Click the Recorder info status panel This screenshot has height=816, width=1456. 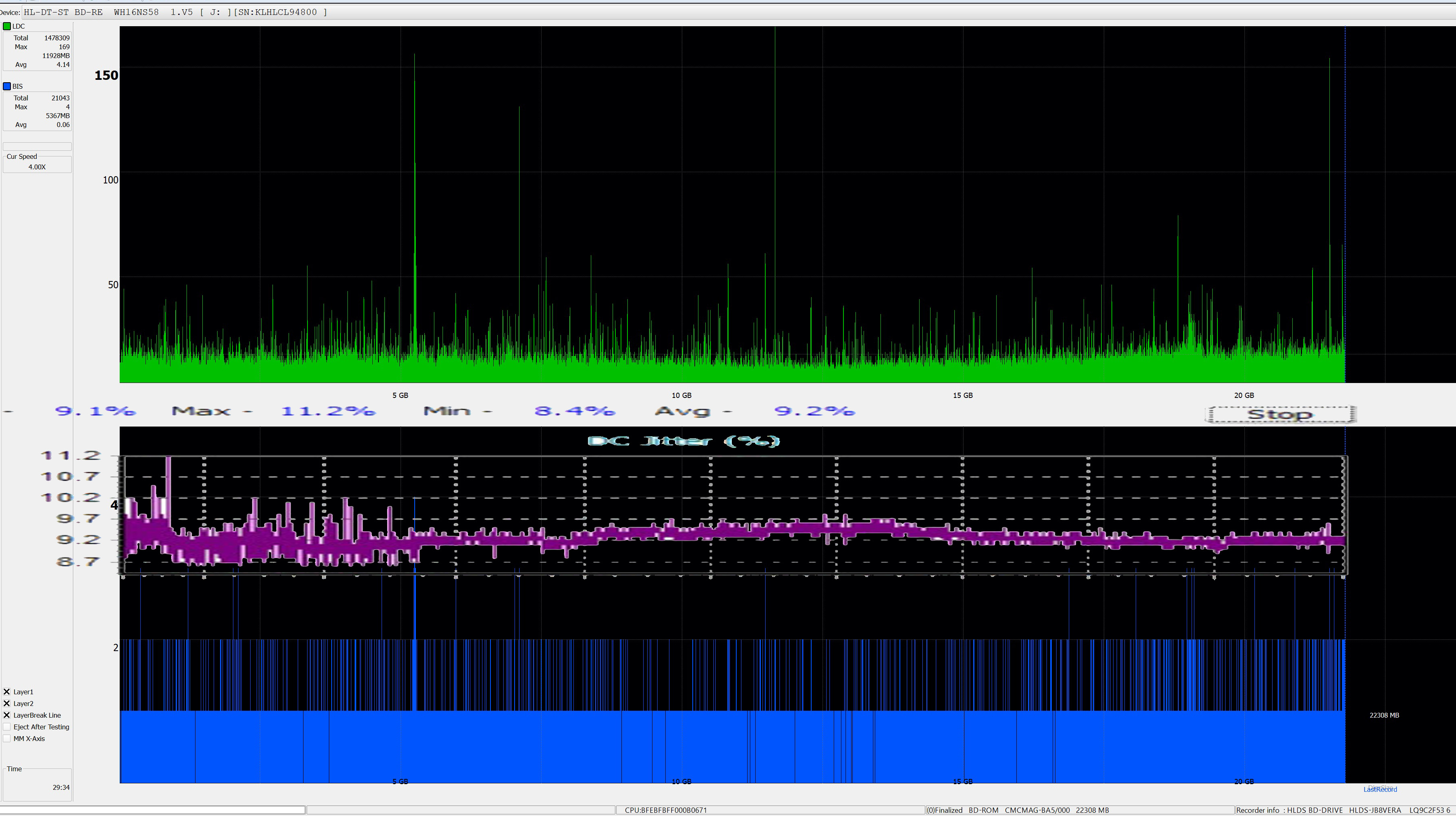(x=1342, y=810)
